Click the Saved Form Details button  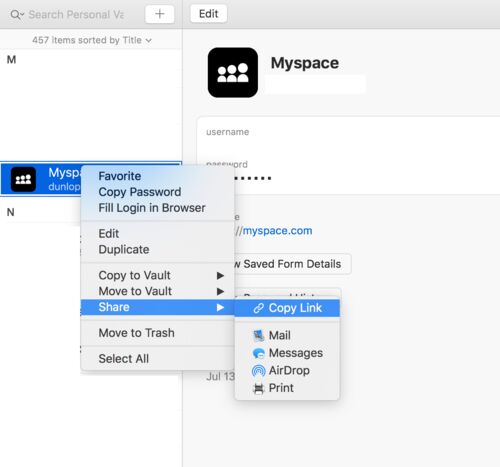tap(292, 264)
